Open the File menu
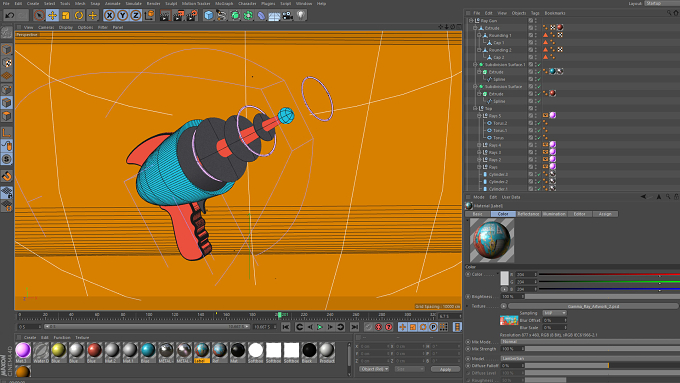Image resolution: width=680 pixels, height=383 pixels. [6, 3]
